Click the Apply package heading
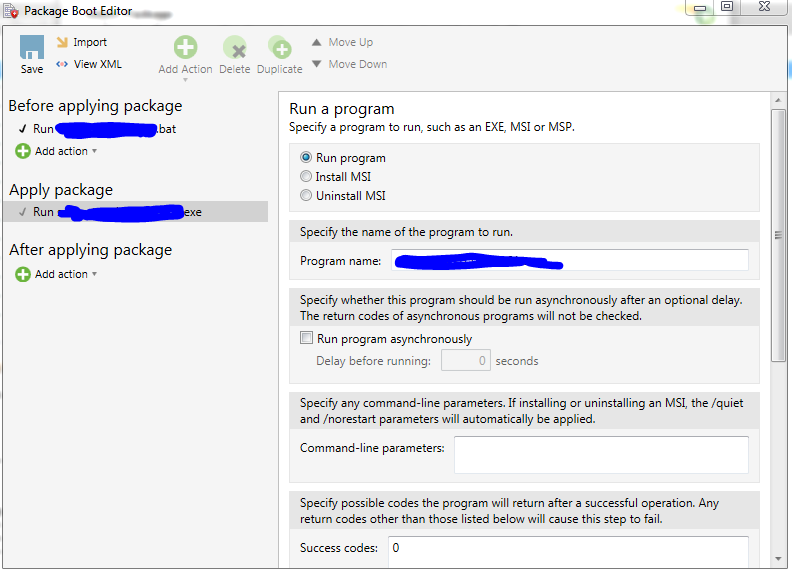Viewport: 792px width, 571px height. click(61, 190)
